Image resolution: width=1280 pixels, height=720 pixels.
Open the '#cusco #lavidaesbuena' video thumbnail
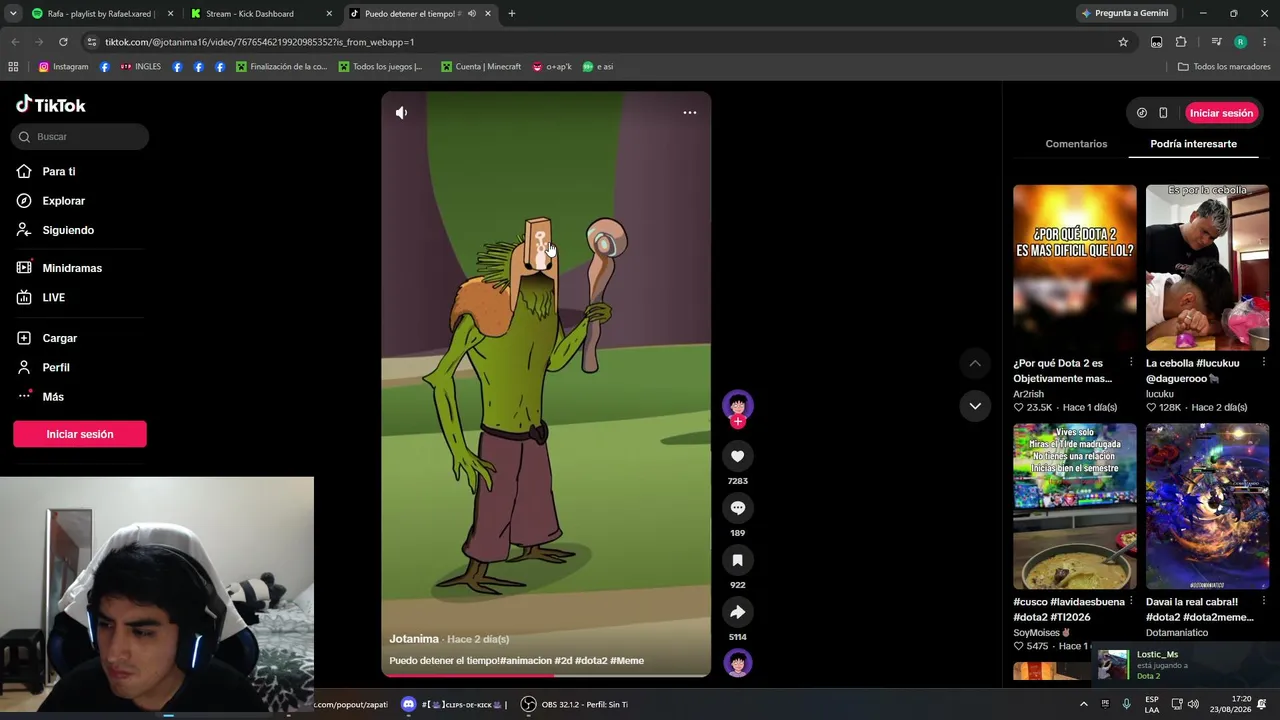click(1075, 507)
